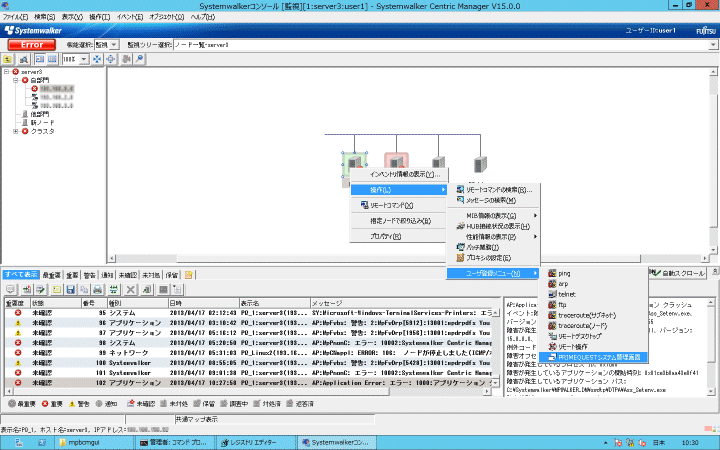Select event row number 99 ネットワーク
Screen dimensions: 720x450
(127, 352)
